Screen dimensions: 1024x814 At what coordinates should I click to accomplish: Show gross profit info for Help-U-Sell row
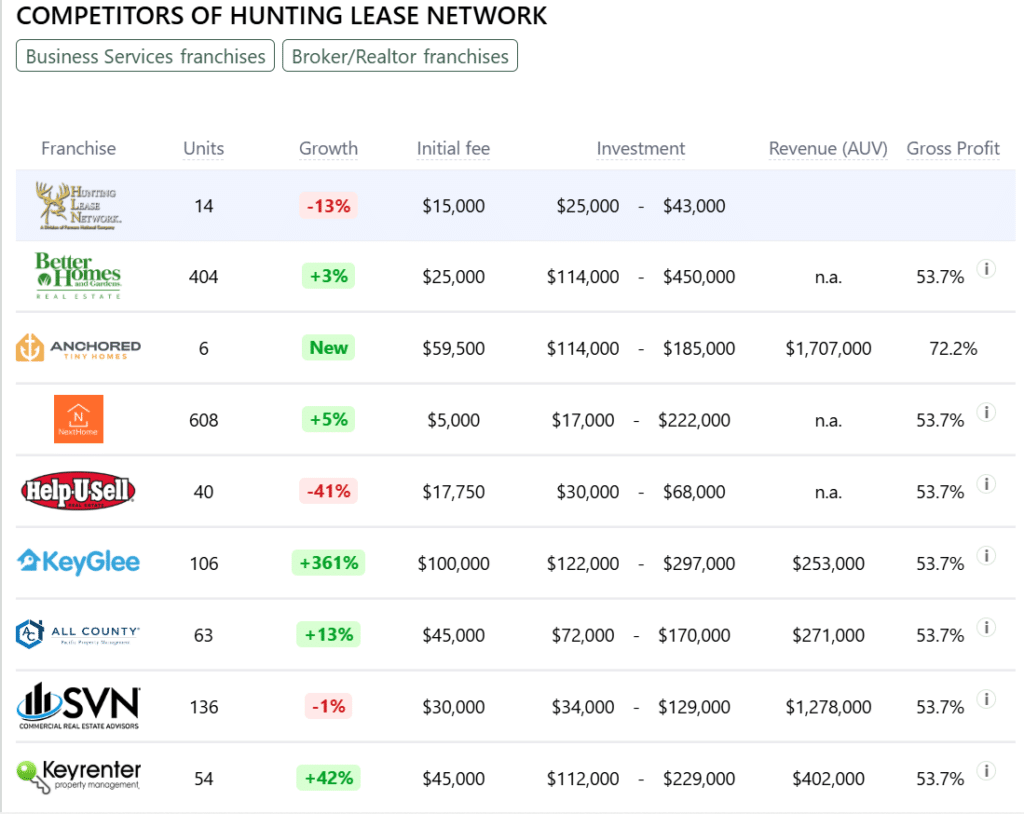pyautogui.click(x=986, y=484)
